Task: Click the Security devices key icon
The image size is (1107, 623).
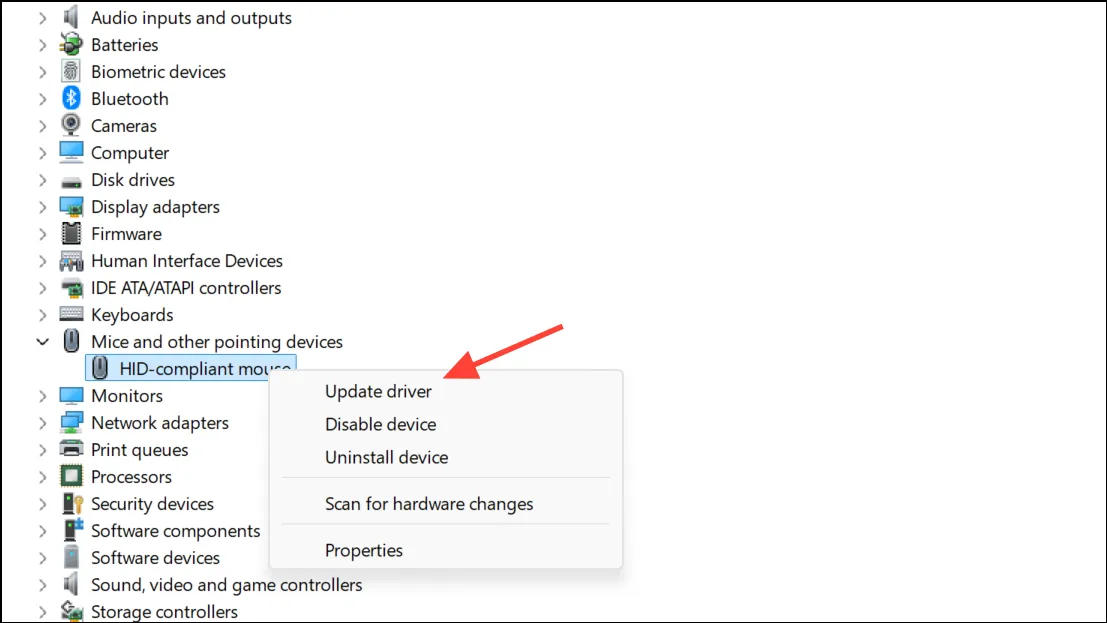Action: point(72,503)
